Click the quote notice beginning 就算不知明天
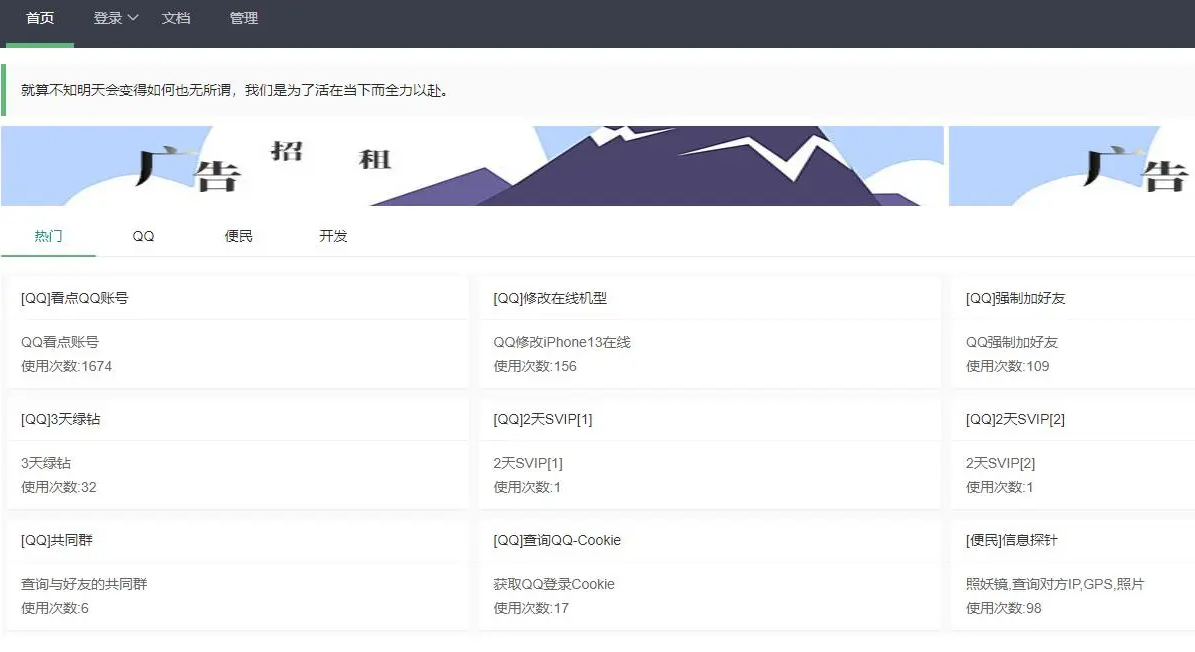The image size is (1195, 652). point(598,91)
